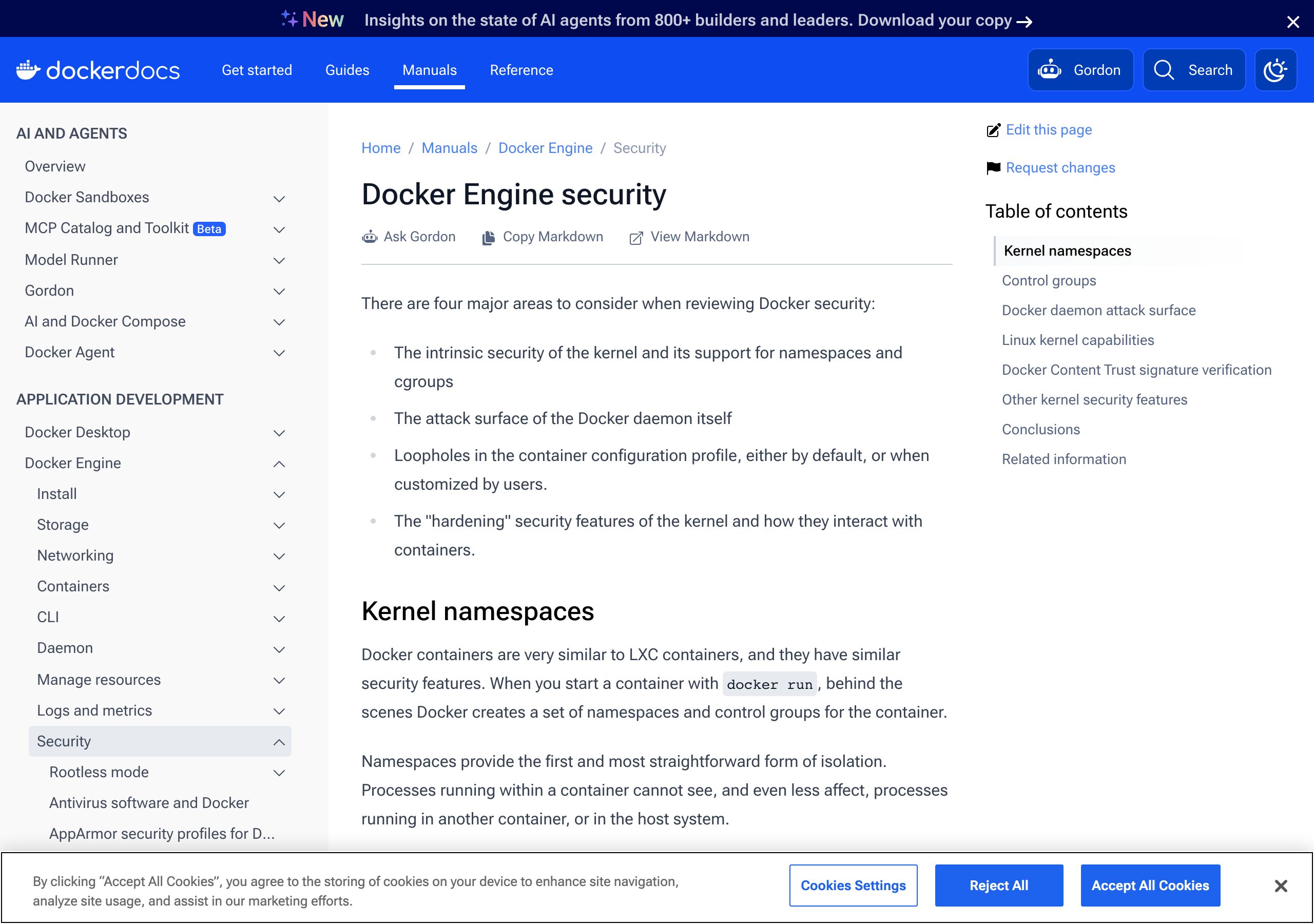Open the Reference menu
The width and height of the screenshot is (1314, 924).
(521, 70)
